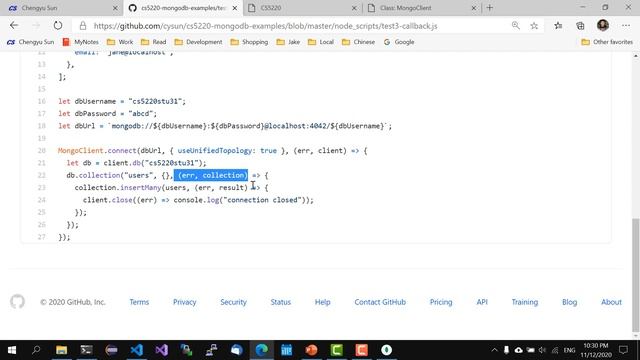Open the Windows Start menu
The width and height of the screenshot is (640, 360).
coord(12,350)
